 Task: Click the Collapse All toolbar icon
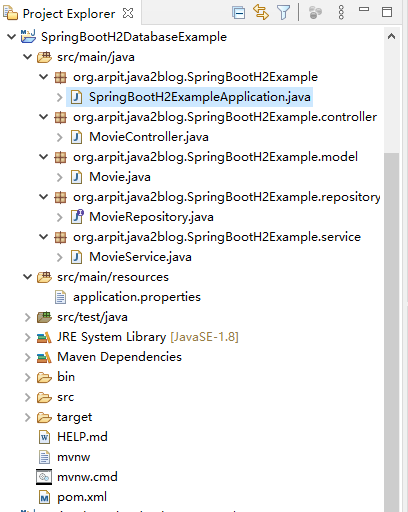click(239, 13)
